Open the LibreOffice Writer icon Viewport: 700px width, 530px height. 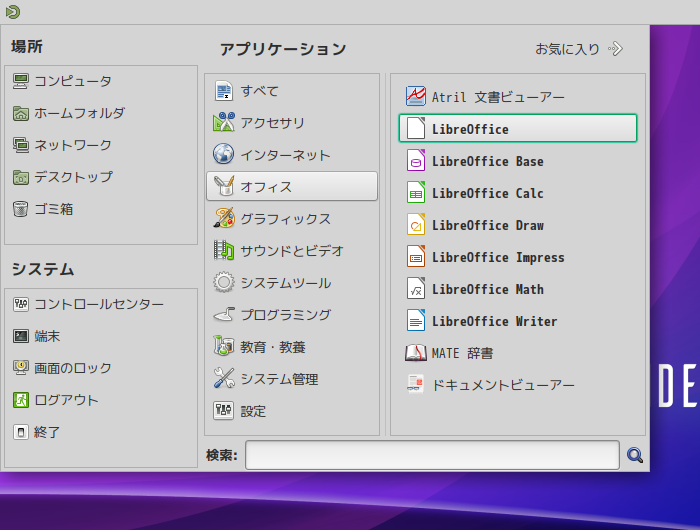(x=416, y=321)
